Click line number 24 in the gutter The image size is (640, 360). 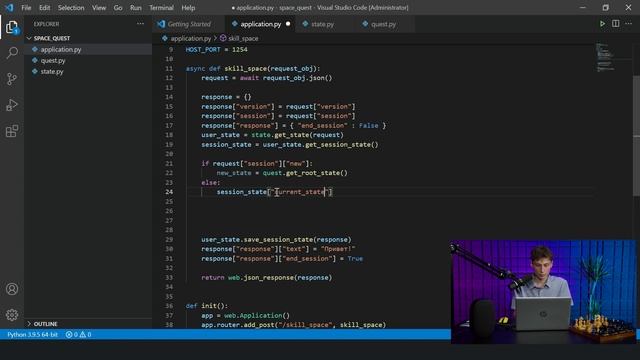[x=169, y=192]
